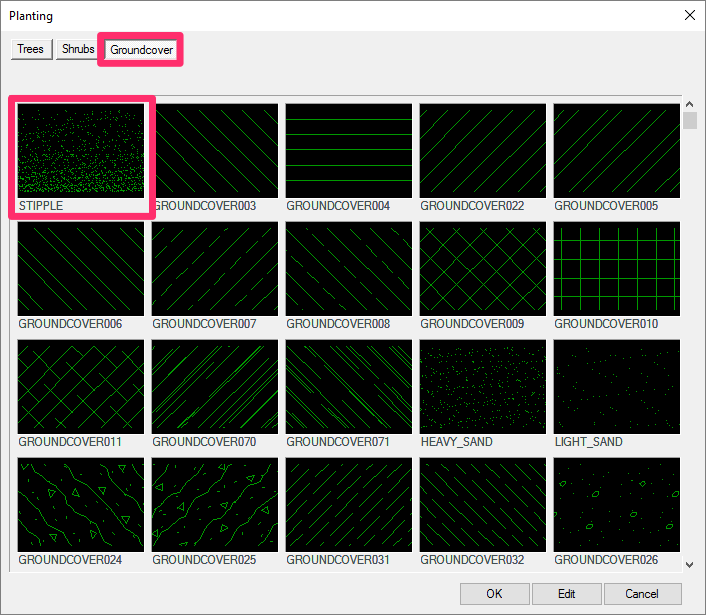Viewport: 706px width, 615px height.
Task: Click the Edit button
Action: point(566,594)
